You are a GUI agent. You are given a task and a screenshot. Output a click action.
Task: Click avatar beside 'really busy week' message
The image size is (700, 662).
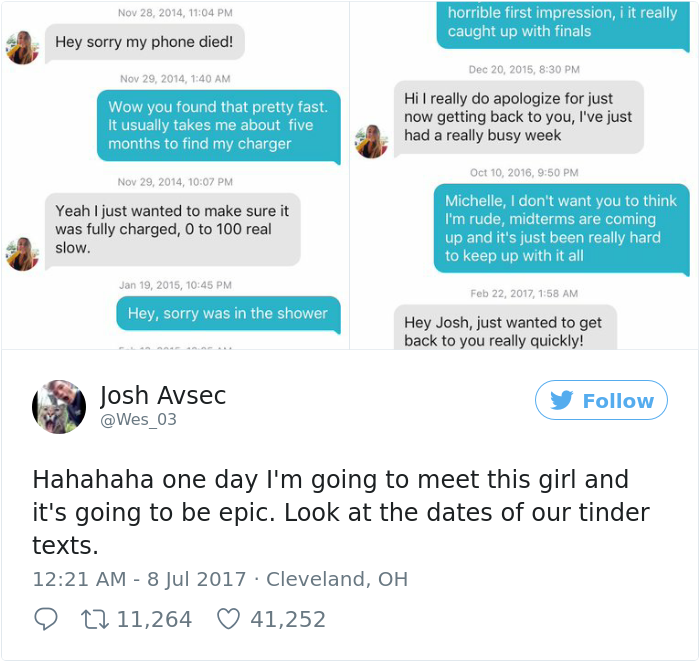[372, 141]
